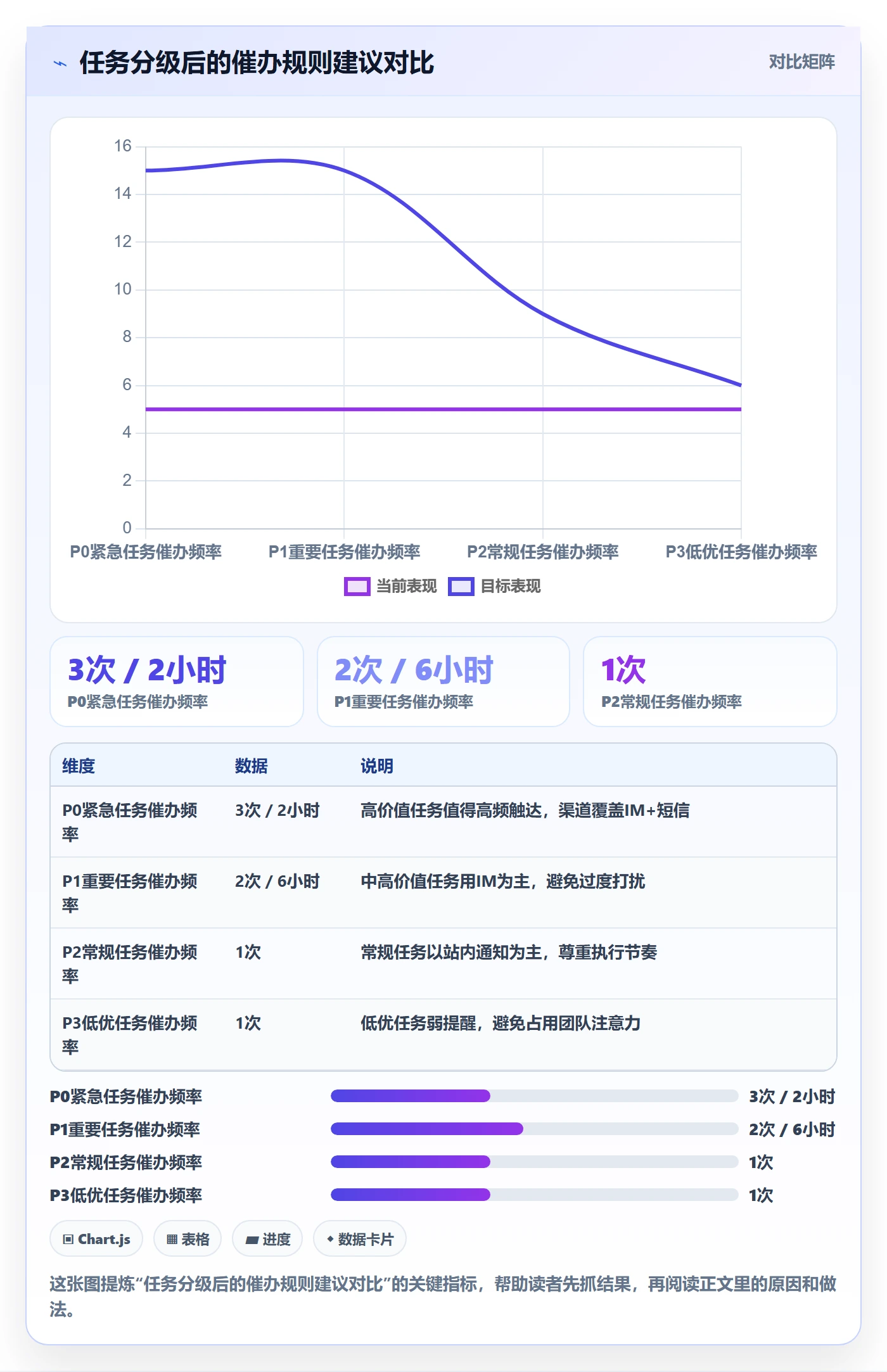Click the Chart.js tag chip
The height and width of the screenshot is (1372, 887).
tap(96, 1239)
